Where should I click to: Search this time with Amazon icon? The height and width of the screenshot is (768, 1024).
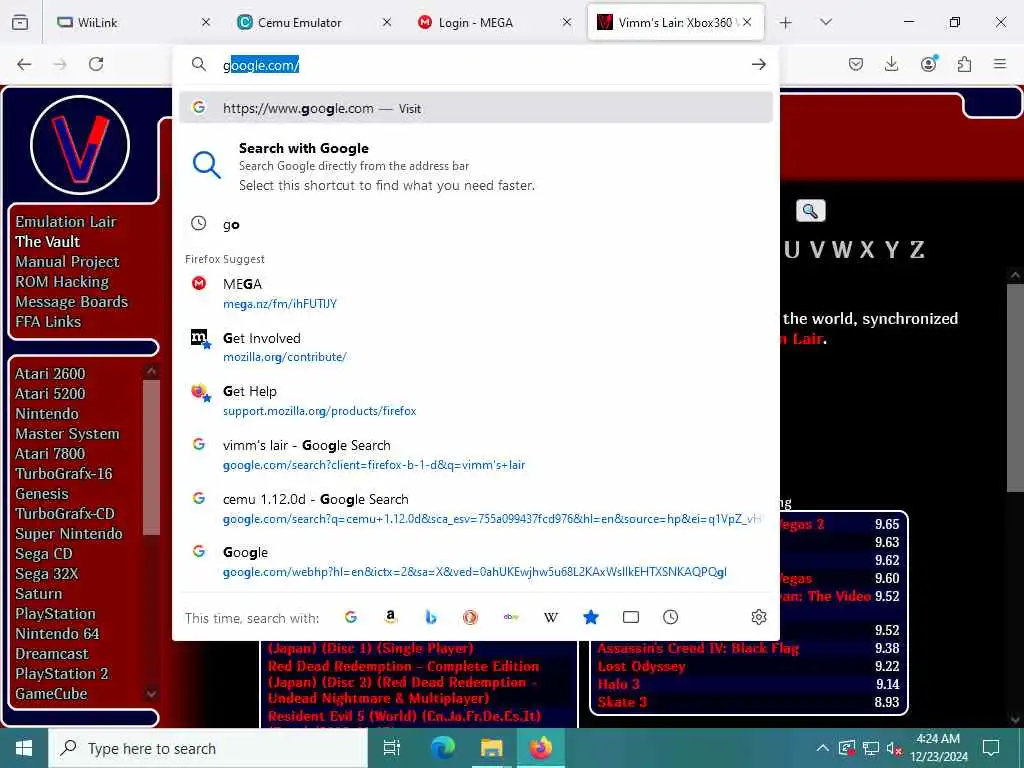(391, 617)
